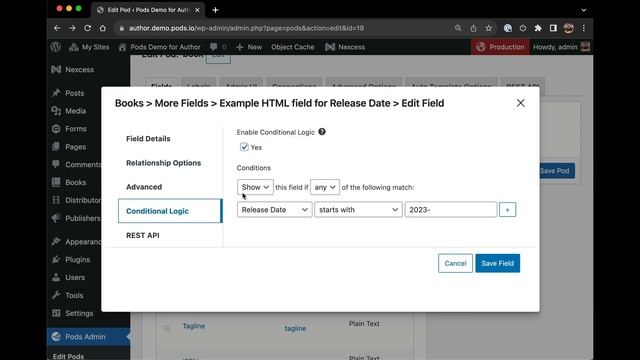The image size is (640, 360).
Task: Click Edit Pods submenu link
Action: click(69, 356)
